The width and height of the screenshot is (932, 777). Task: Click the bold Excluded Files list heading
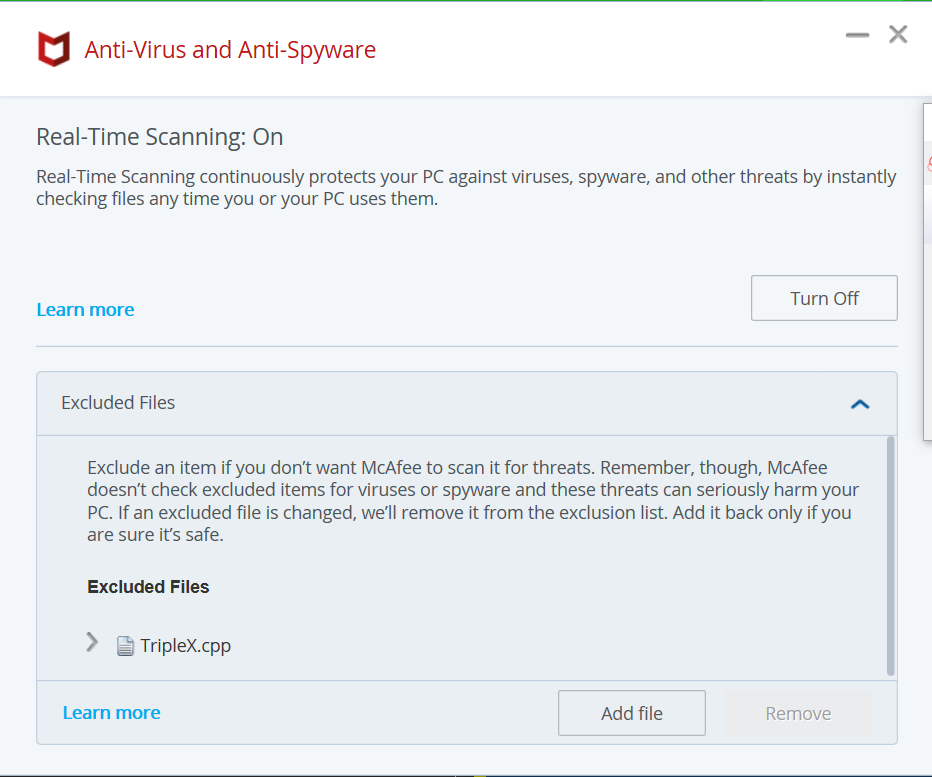click(x=148, y=587)
